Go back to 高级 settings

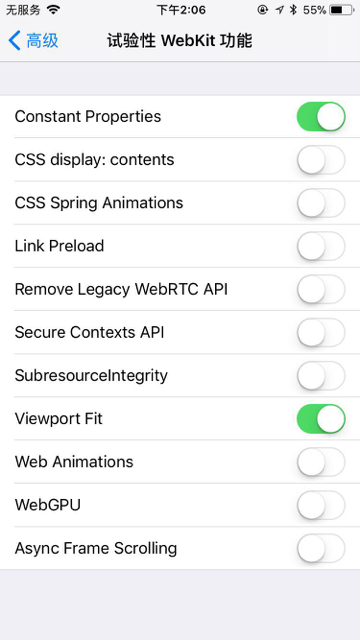(33, 41)
